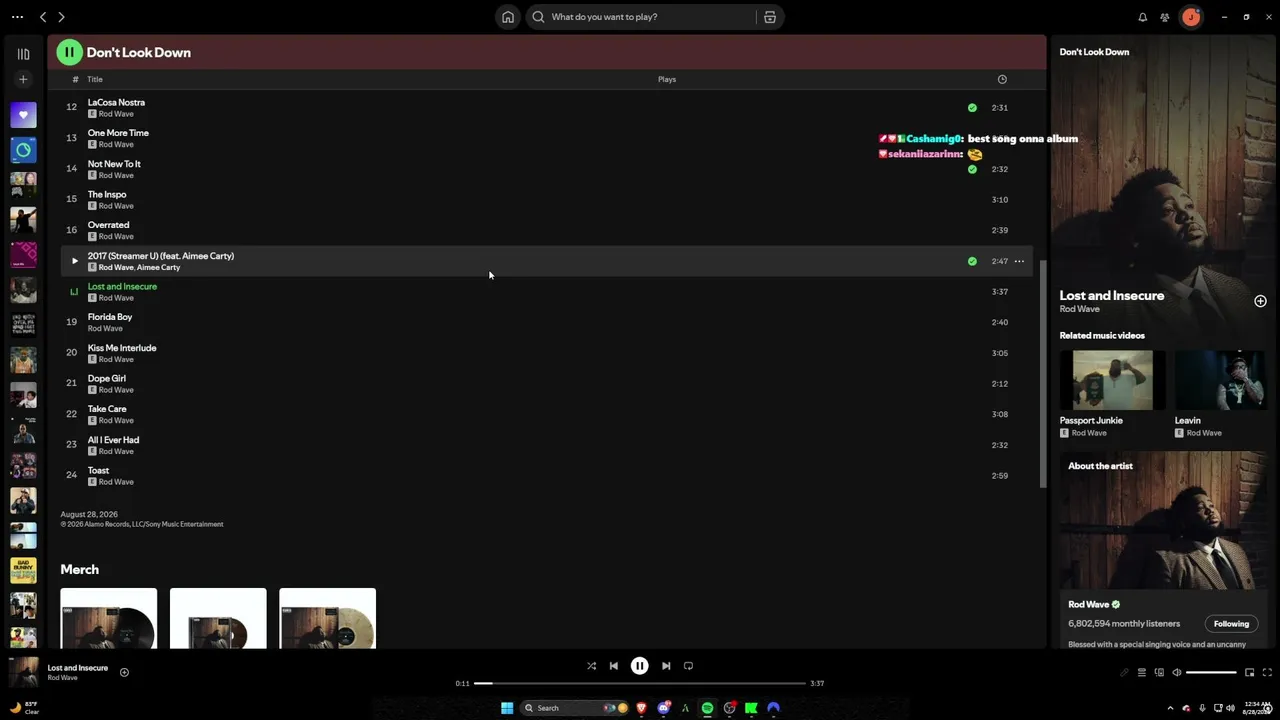1280x720 pixels.
Task: Open the Bad Bunny playlist cover in sidebar
Action: pyautogui.click(x=23, y=570)
